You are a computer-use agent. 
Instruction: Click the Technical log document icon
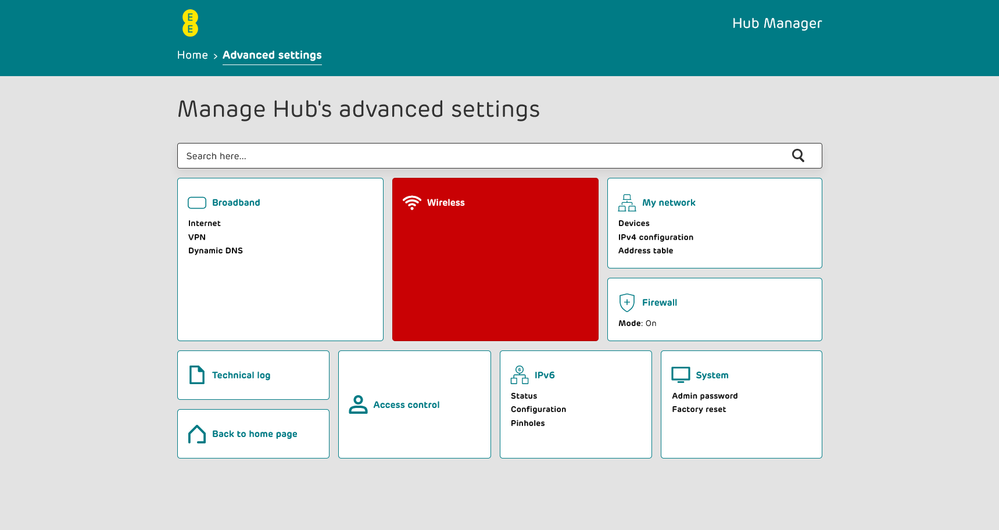point(197,375)
